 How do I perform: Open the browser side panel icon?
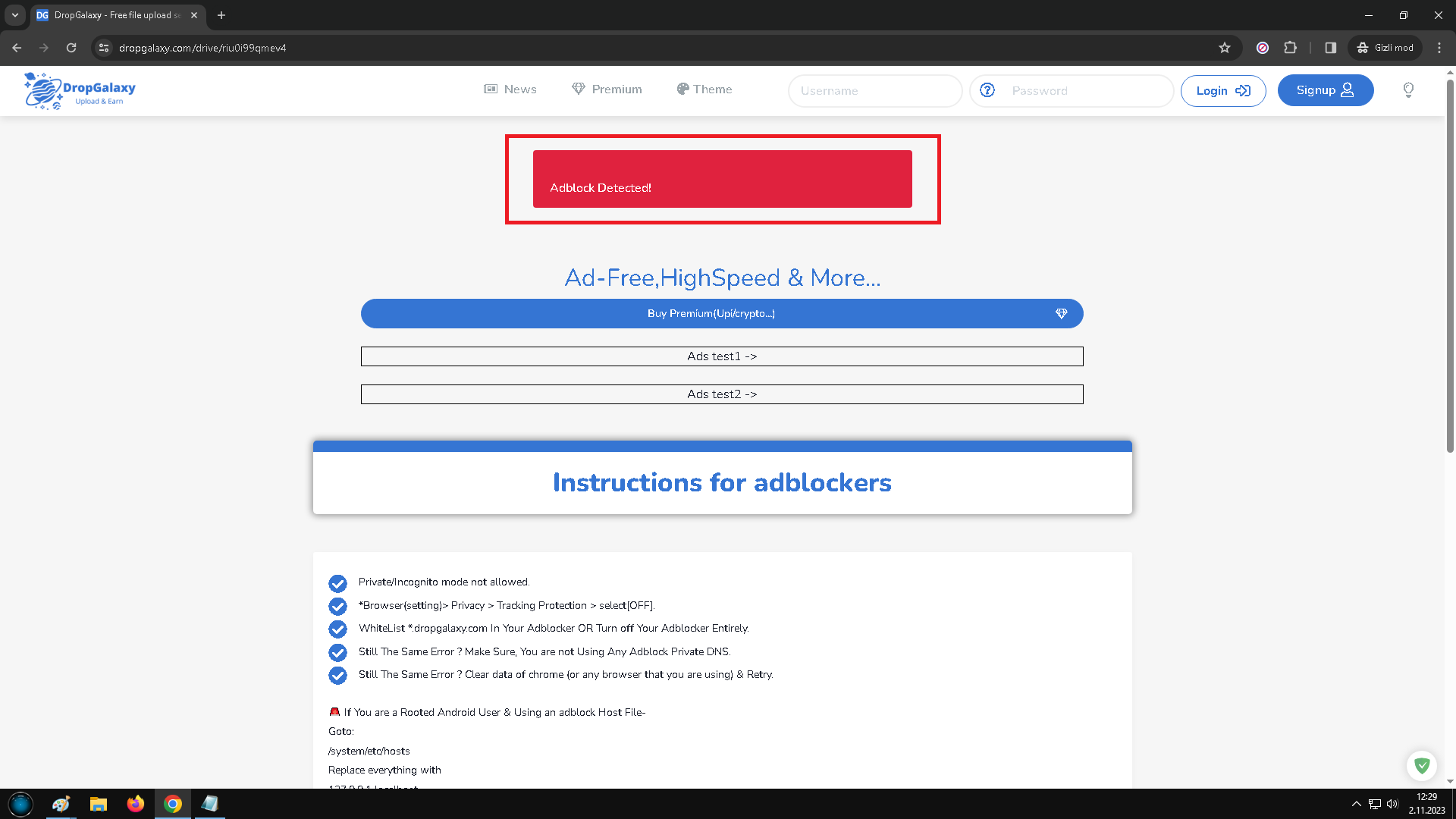[1329, 47]
